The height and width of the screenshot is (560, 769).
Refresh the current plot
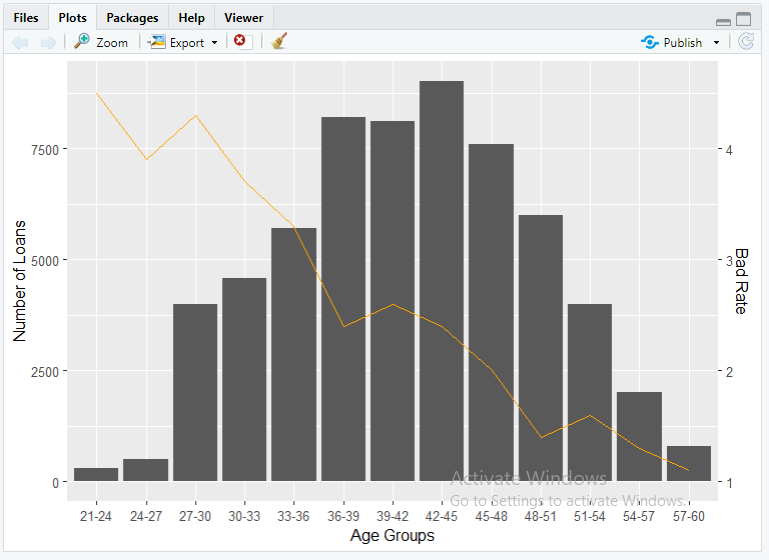tap(746, 42)
